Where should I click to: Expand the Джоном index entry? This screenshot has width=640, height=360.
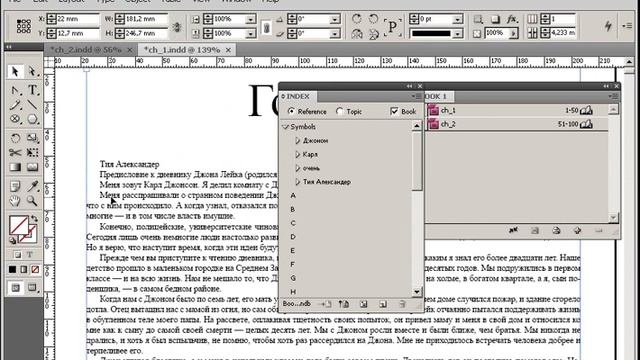tap(298, 140)
